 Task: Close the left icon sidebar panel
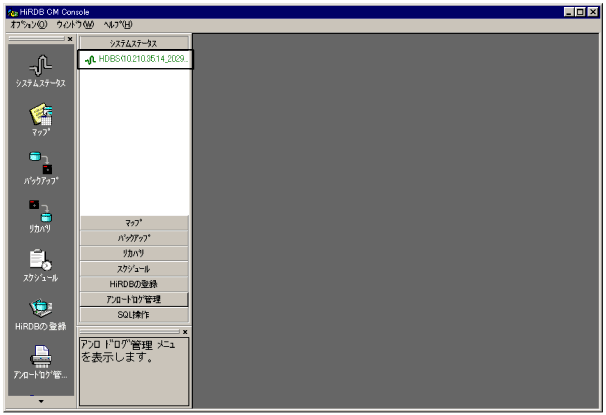[x=70, y=39]
